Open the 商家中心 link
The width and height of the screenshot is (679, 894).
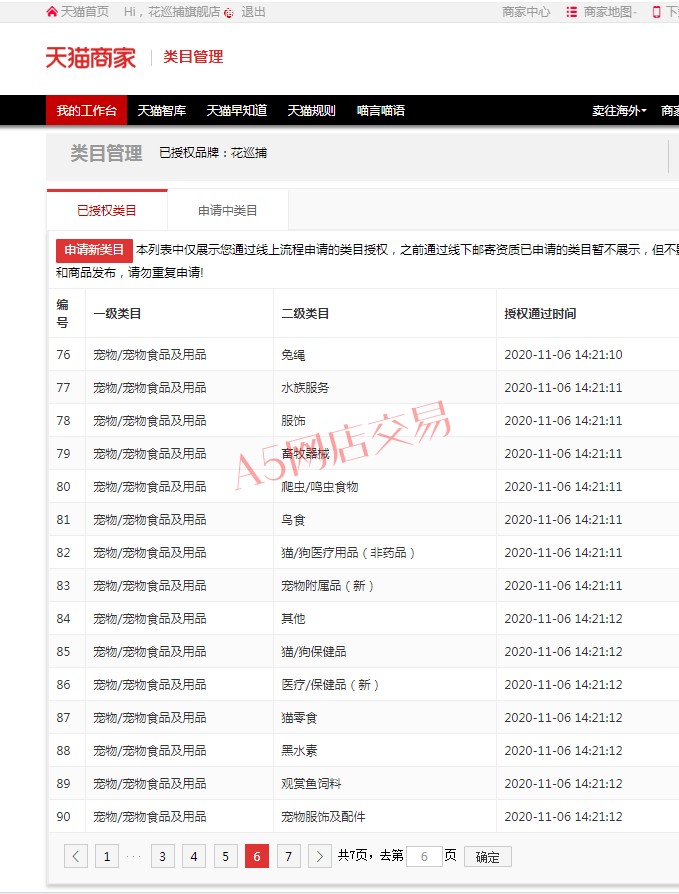(x=526, y=12)
